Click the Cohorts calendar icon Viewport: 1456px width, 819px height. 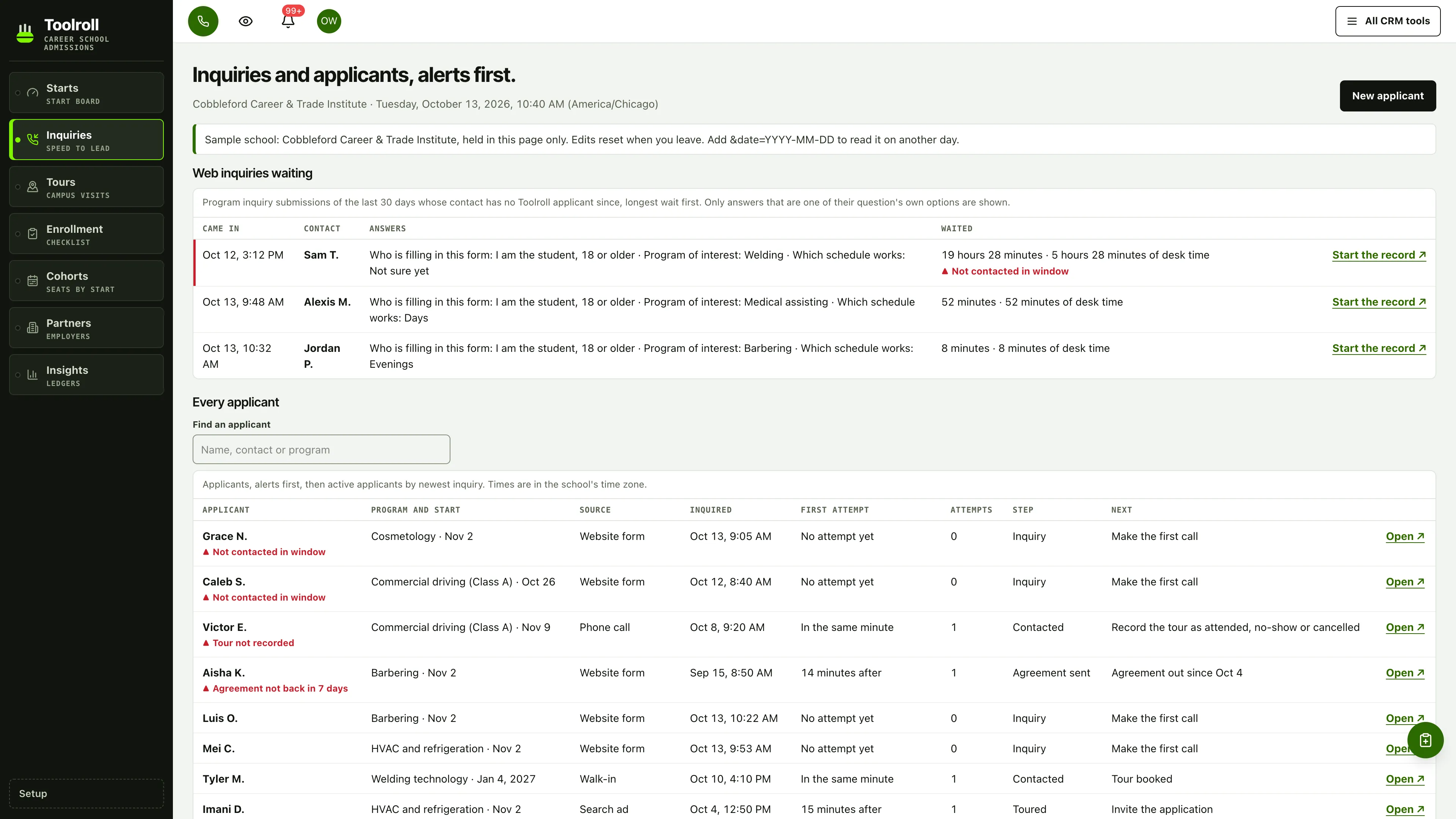(x=33, y=280)
